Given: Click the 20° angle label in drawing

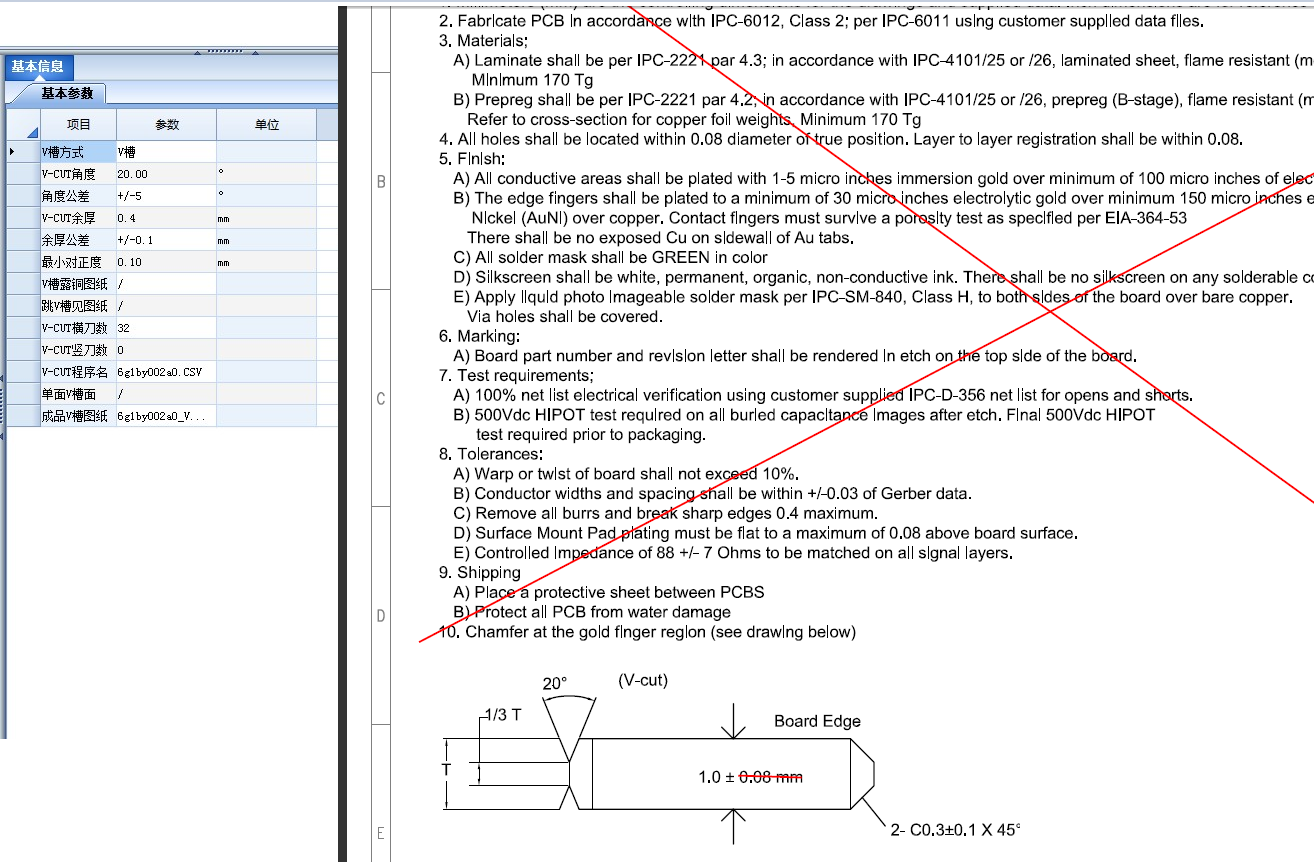Looking at the screenshot, I should [554, 684].
